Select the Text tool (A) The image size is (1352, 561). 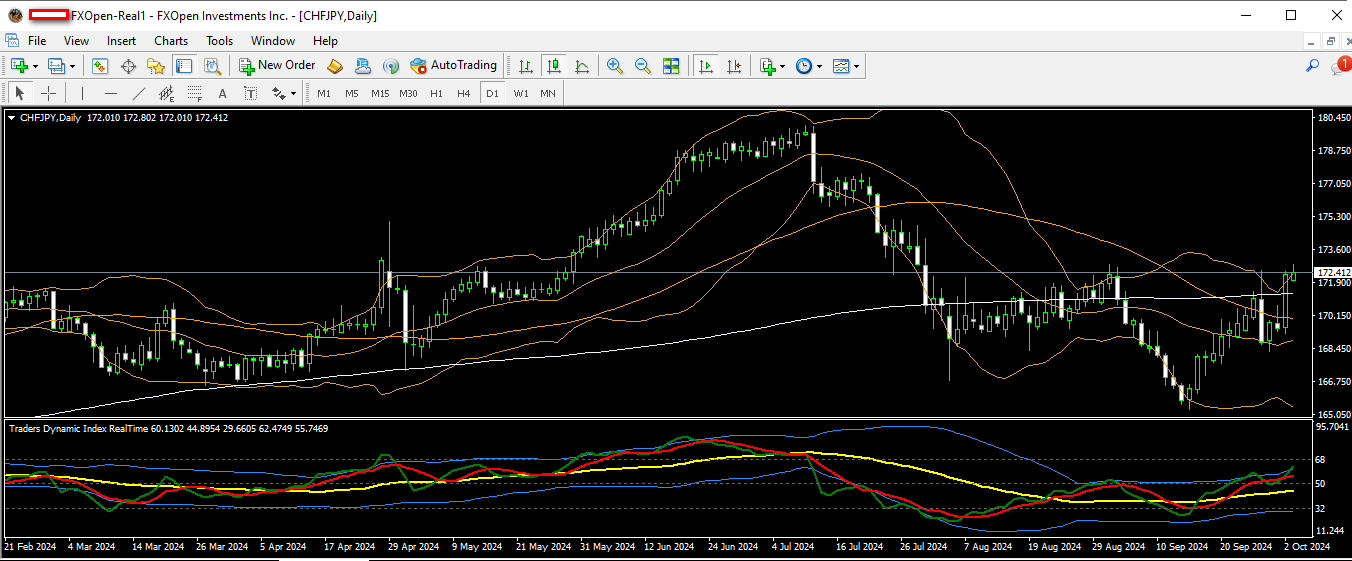pyautogui.click(x=223, y=93)
